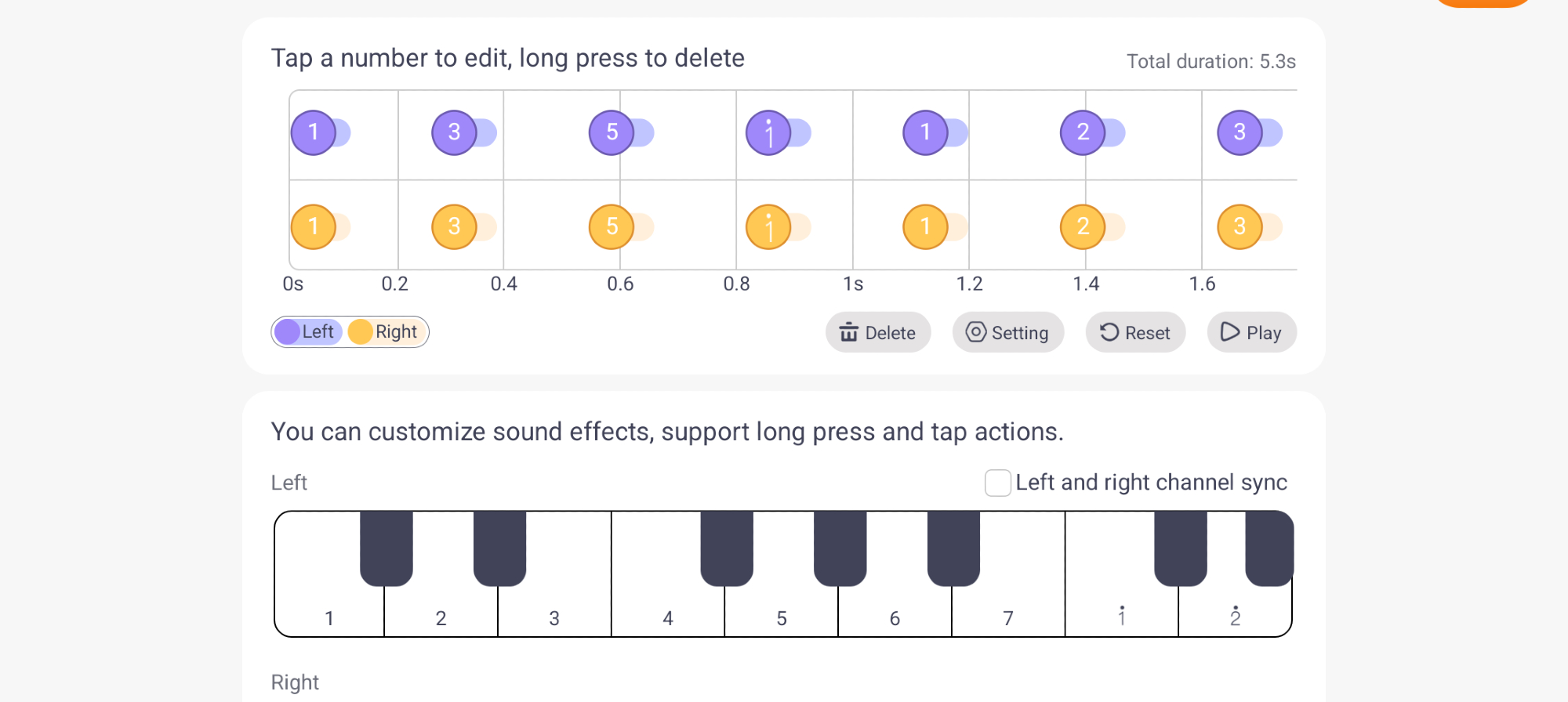Image resolution: width=1568 pixels, height=702 pixels.
Task: Select the Right channel toggle
Action: tap(386, 332)
